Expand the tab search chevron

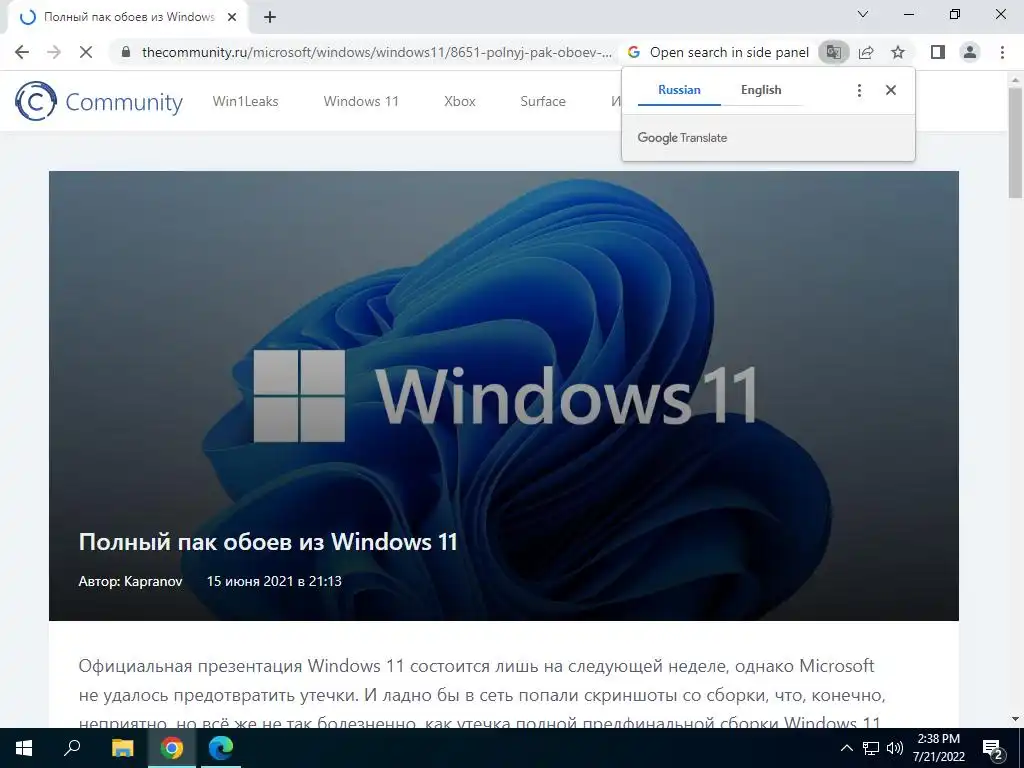pyautogui.click(x=863, y=14)
